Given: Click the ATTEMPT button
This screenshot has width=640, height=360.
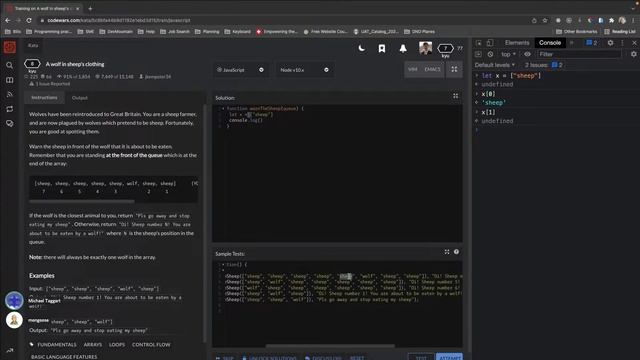Looking at the screenshot, I should click(449, 357).
